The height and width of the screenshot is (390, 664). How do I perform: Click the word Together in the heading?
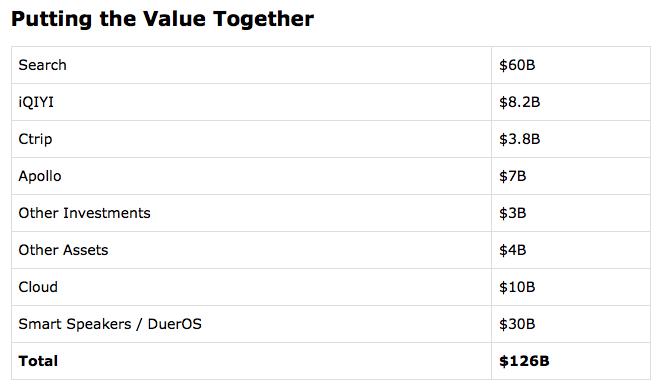pos(263,19)
